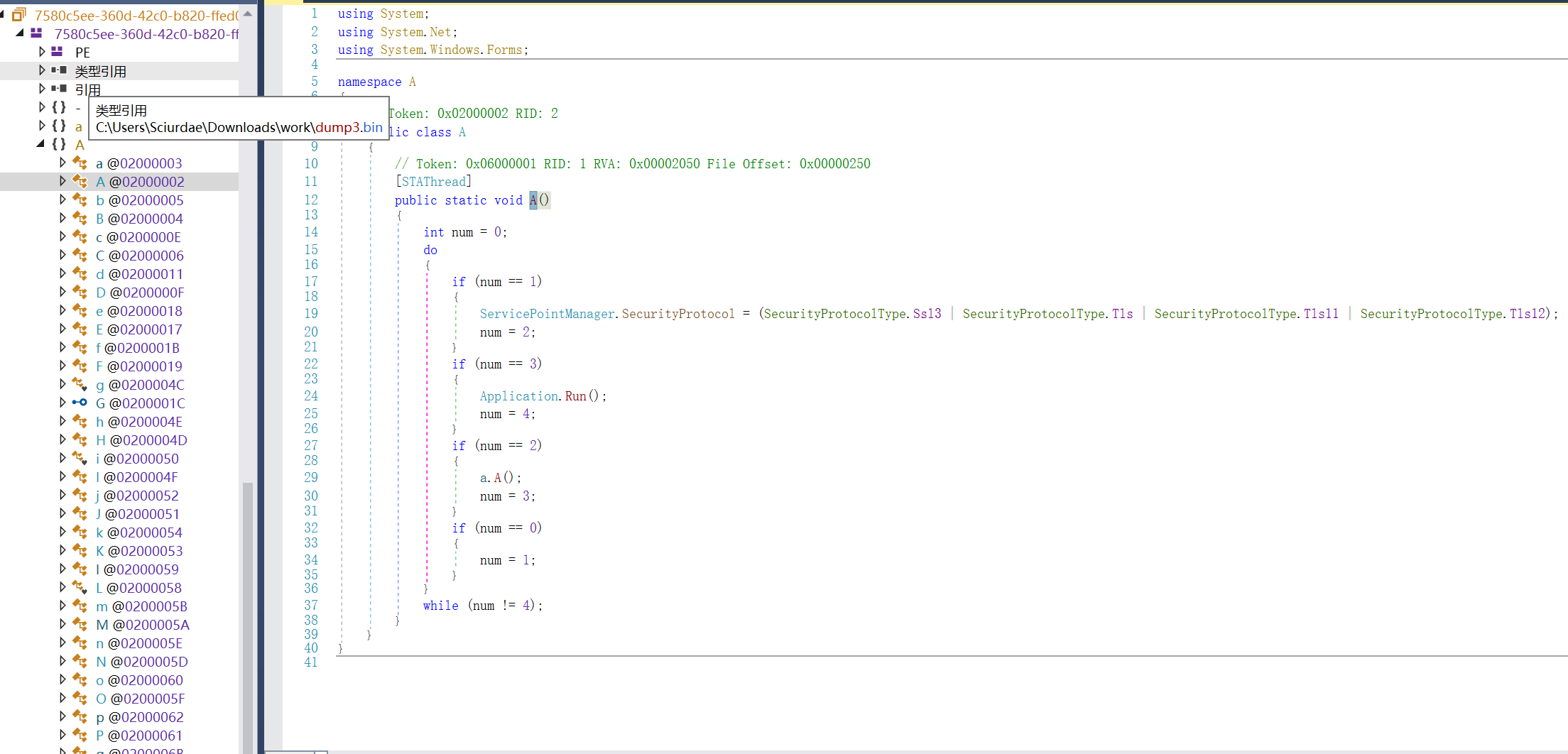
Task: Click the 'int num = 0;' line
Action: 465,232
